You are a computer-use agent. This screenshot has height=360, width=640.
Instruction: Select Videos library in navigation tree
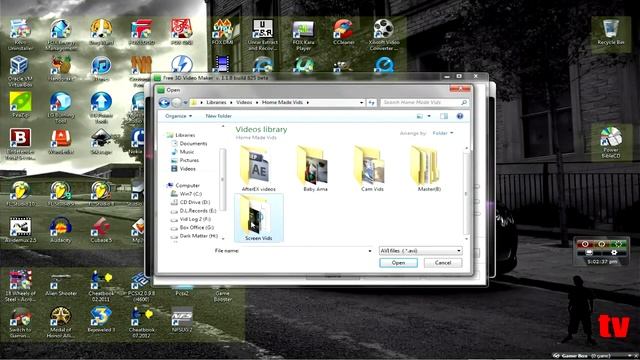187,169
